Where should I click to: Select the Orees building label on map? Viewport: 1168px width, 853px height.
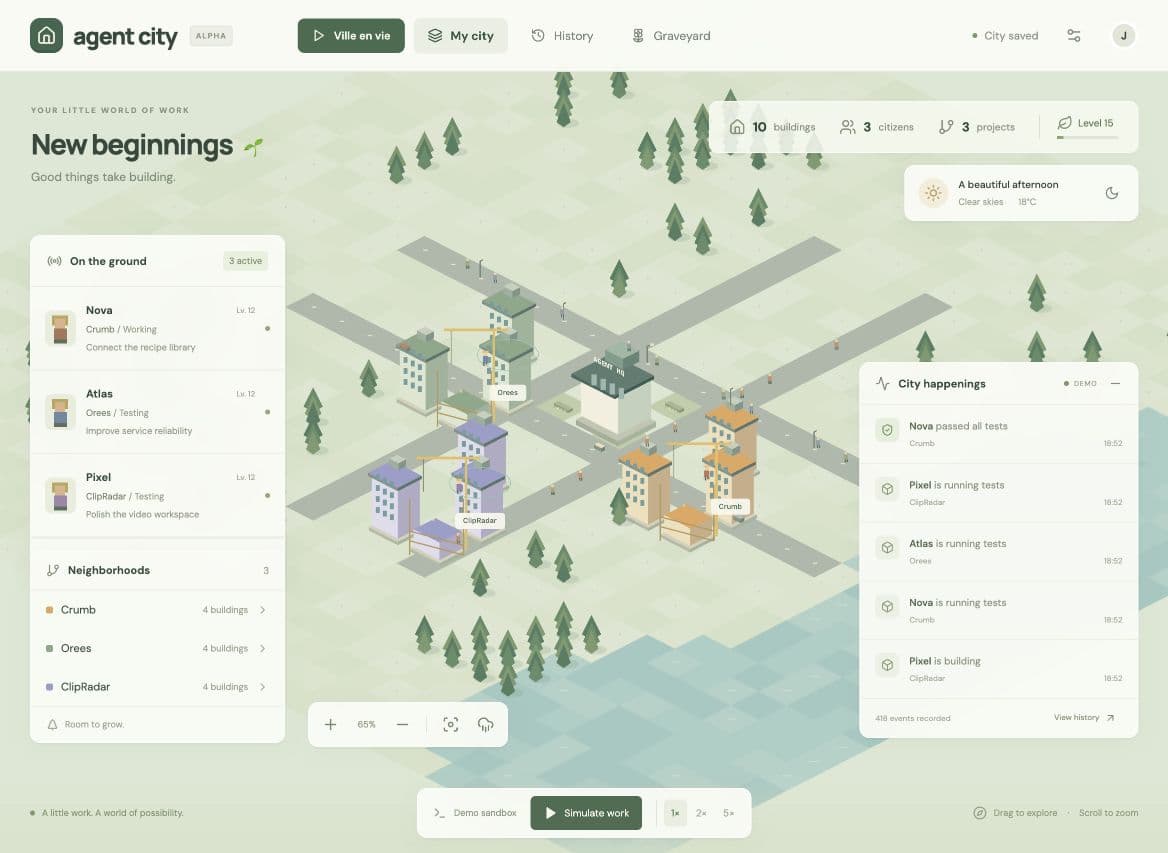pyautogui.click(x=507, y=393)
